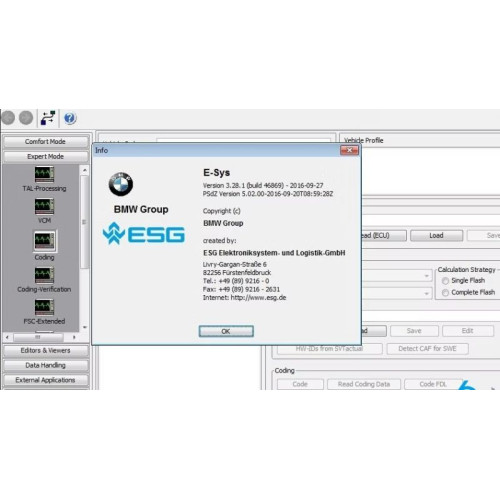The height and width of the screenshot is (500, 500).
Task: Open the Coding-Verification module icon
Action: point(44,275)
